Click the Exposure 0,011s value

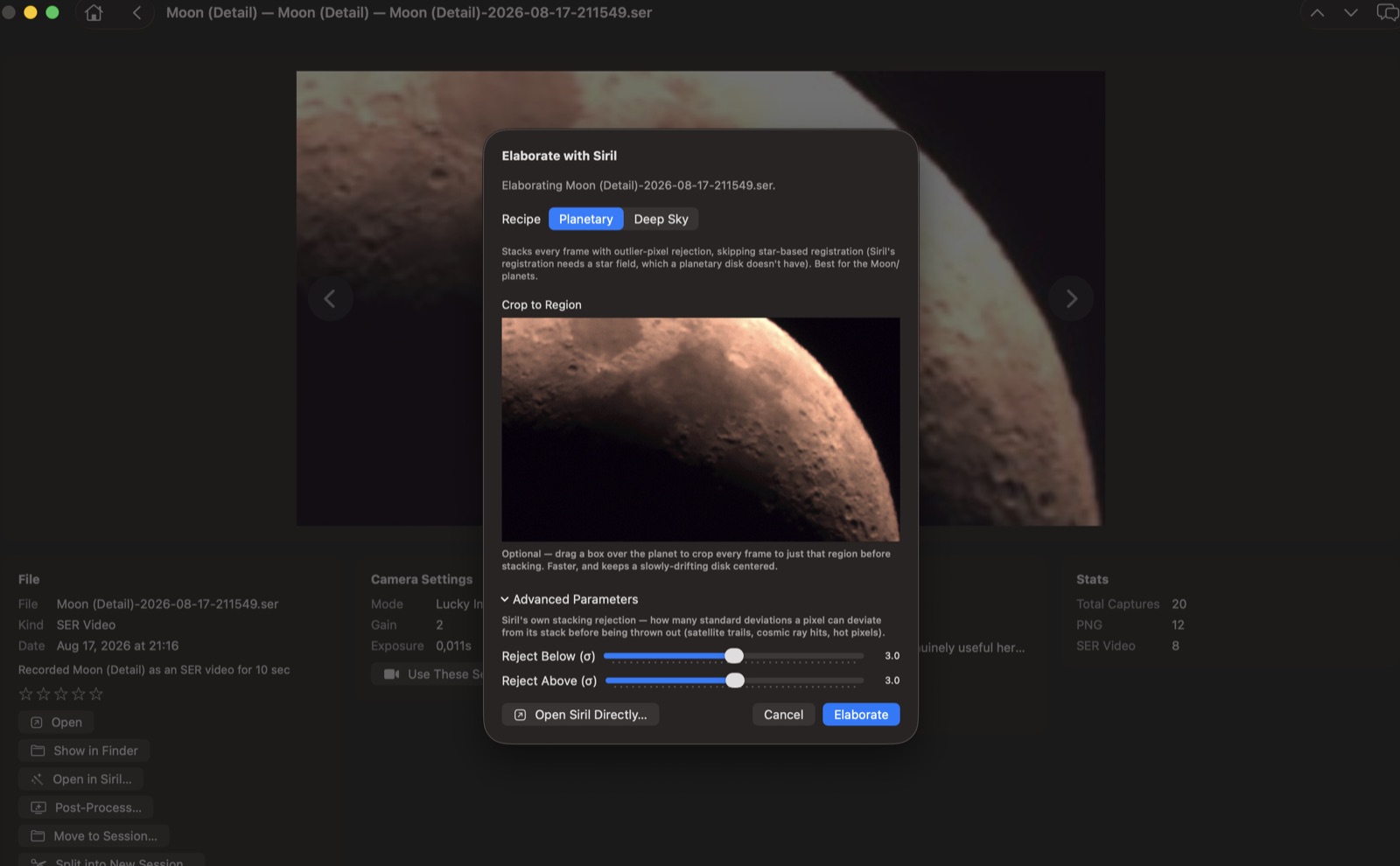coord(453,646)
